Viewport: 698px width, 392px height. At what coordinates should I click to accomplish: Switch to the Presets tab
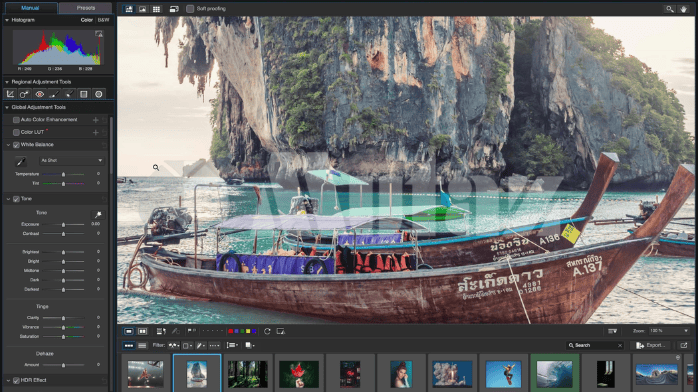85,8
